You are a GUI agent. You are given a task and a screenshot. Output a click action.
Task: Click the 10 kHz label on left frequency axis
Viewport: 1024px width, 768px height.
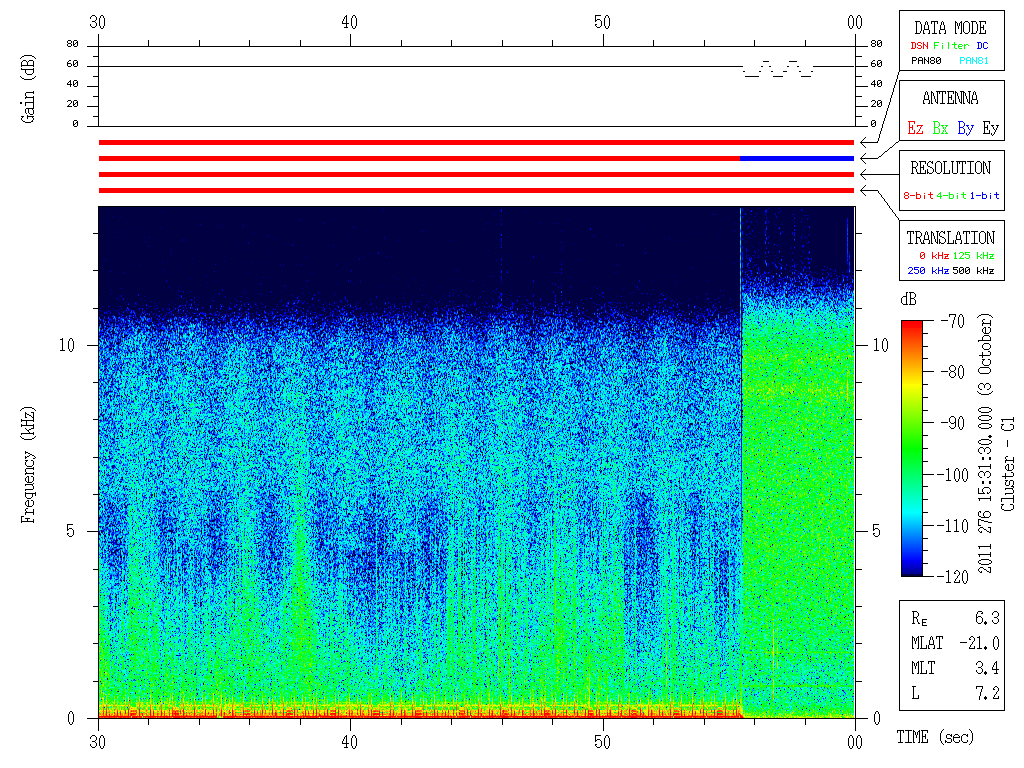67,345
